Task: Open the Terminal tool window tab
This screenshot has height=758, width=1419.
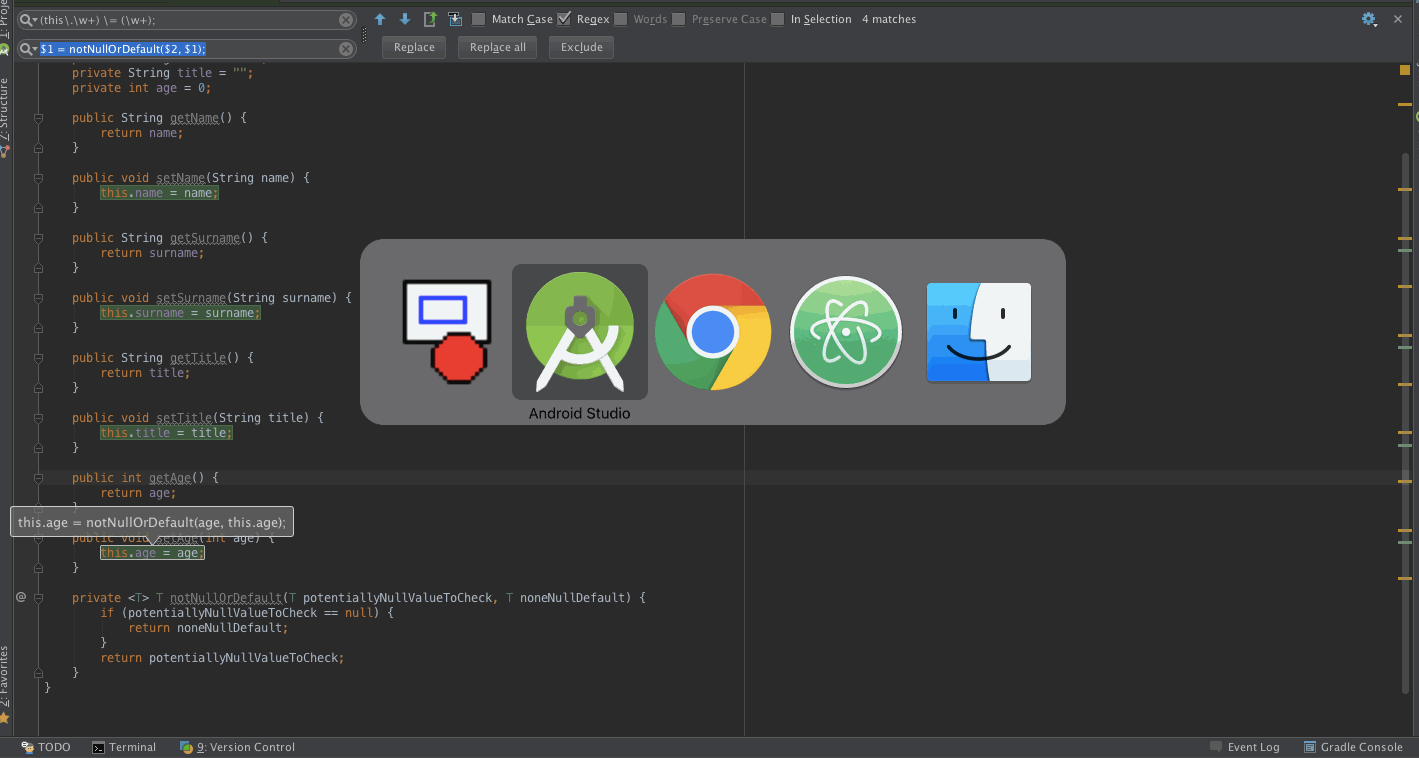Action: 124,747
